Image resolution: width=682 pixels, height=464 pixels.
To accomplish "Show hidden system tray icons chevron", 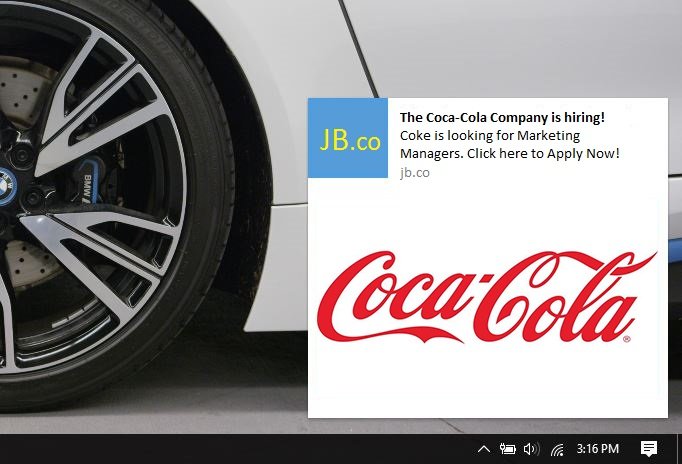I will coord(484,449).
